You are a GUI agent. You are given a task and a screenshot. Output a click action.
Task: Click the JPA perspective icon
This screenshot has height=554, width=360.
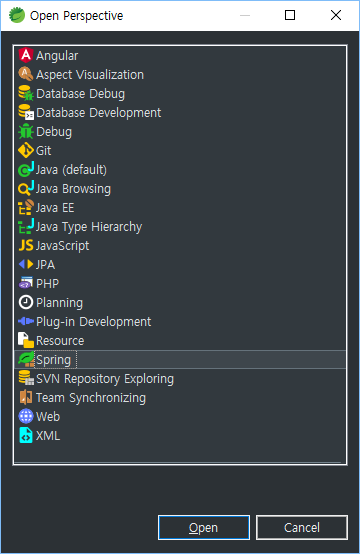26,265
